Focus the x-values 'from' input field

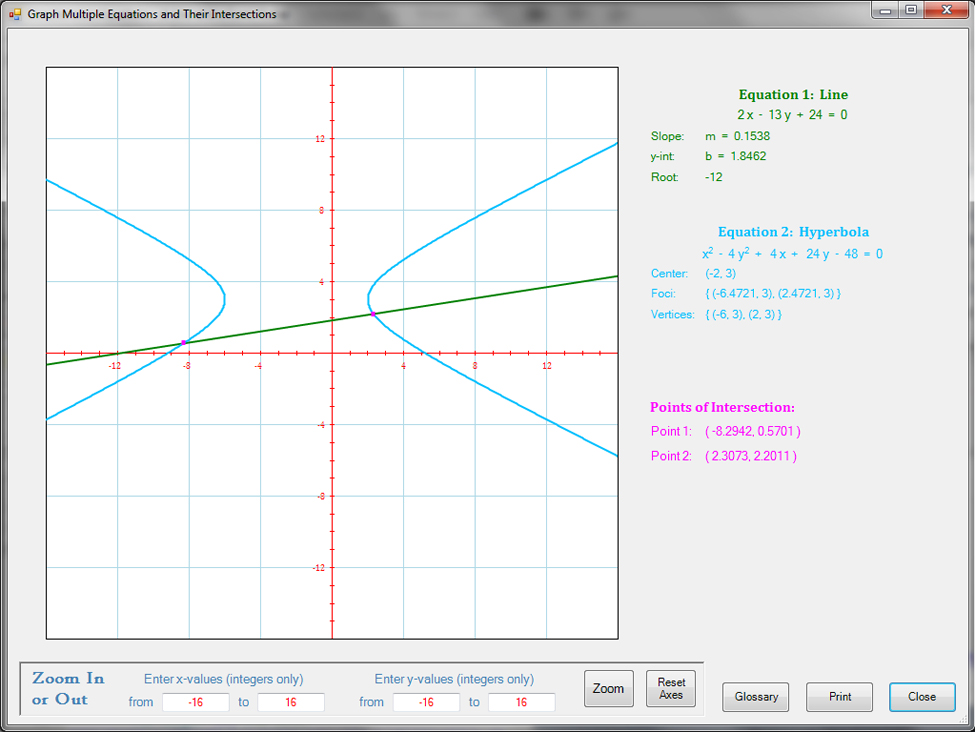tap(196, 702)
